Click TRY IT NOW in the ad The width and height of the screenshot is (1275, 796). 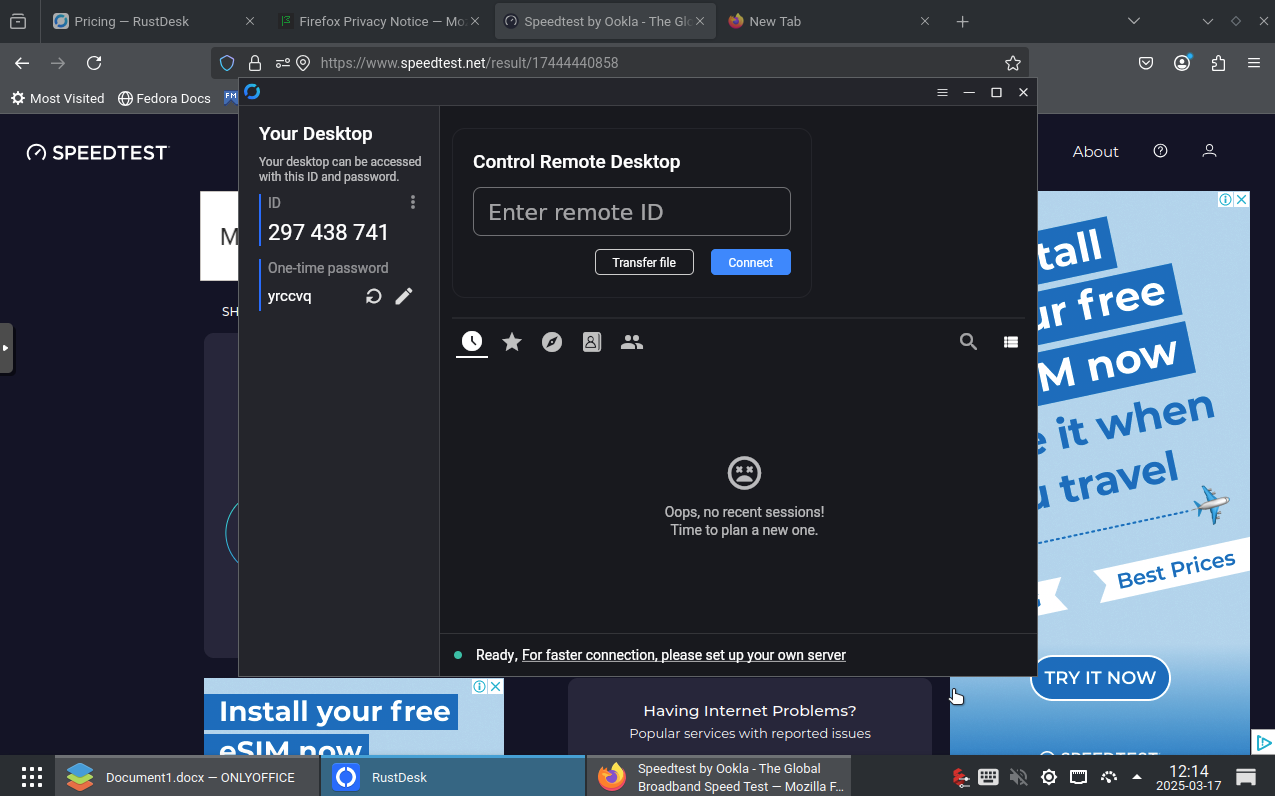pyautogui.click(x=1100, y=678)
